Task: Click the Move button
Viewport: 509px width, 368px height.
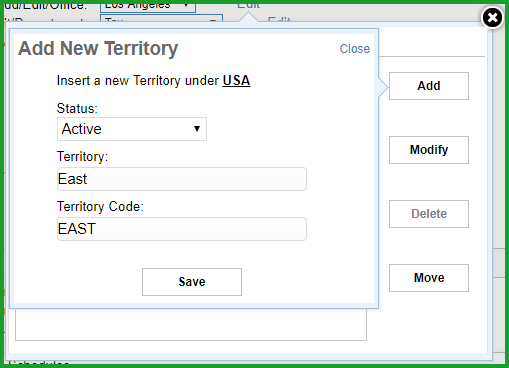Action: (429, 278)
